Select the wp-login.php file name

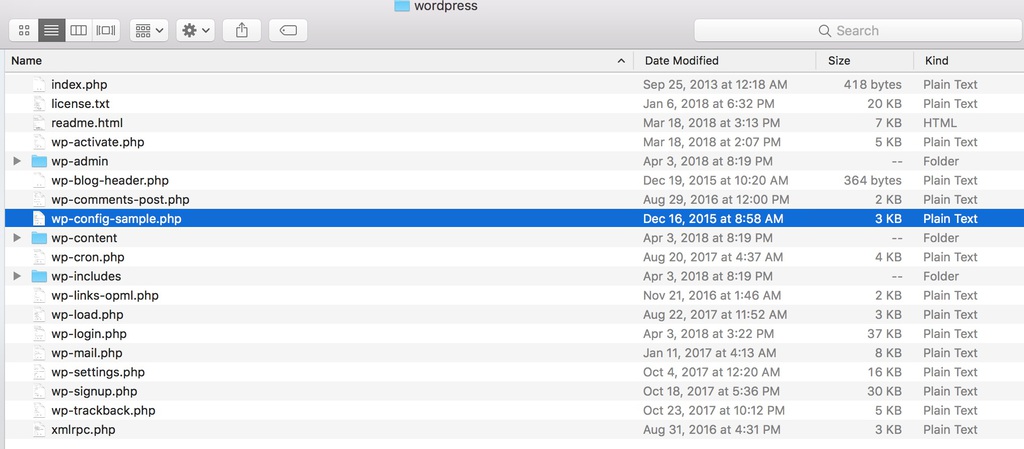coord(89,334)
